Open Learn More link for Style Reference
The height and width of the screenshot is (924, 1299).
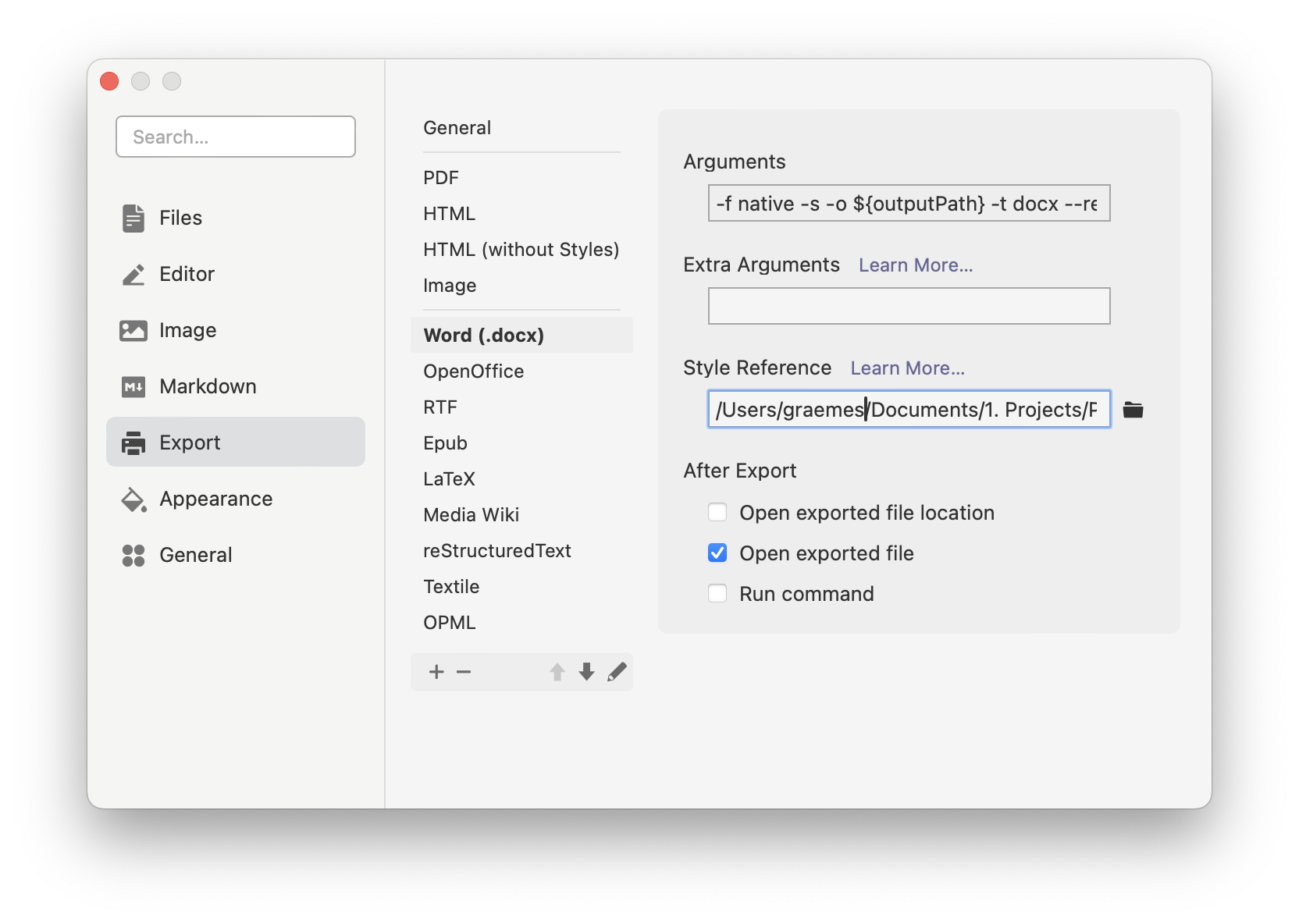pyautogui.click(x=907, y=368)
